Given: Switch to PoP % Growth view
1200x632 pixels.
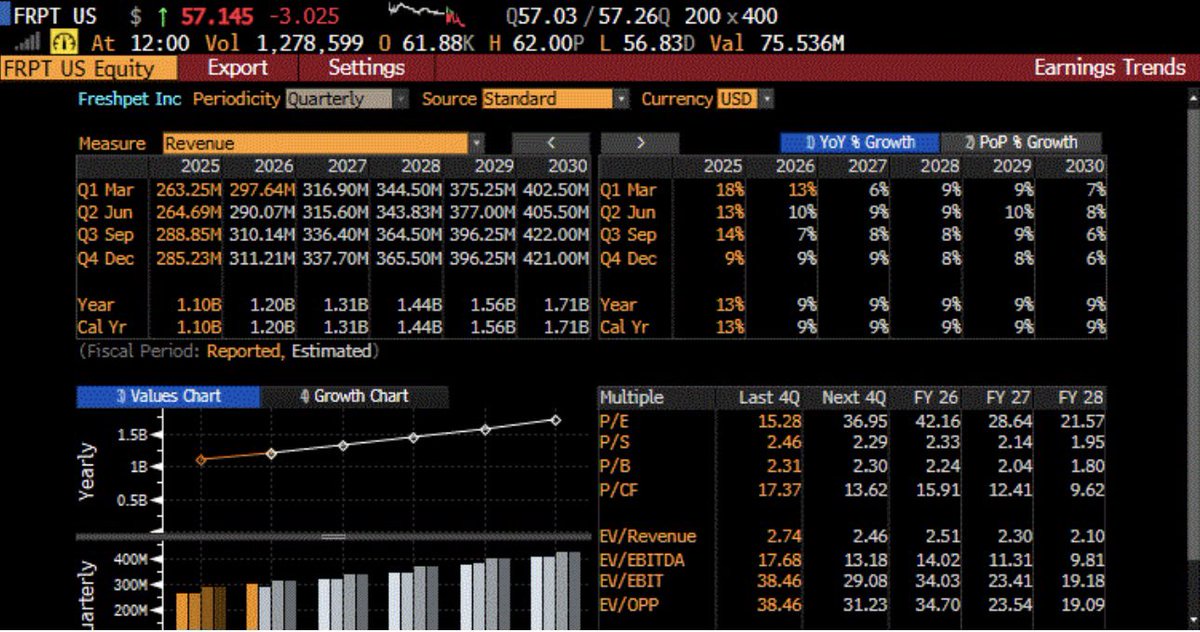Looking at the screenshot, I should 1021,143.
